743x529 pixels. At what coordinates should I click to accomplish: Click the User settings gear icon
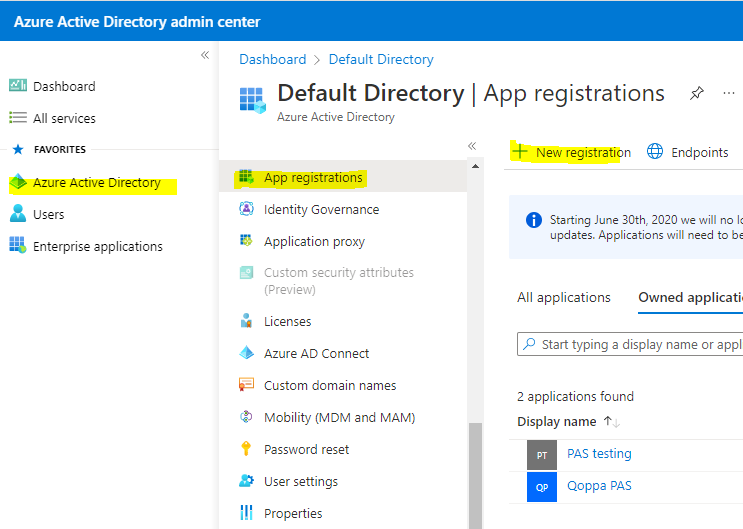(246, 481)
